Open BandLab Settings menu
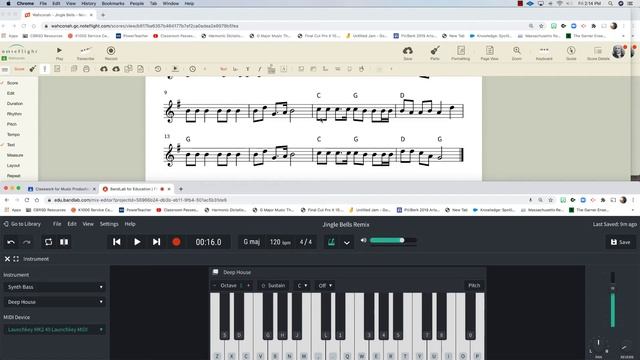 (x=109, y=224)
